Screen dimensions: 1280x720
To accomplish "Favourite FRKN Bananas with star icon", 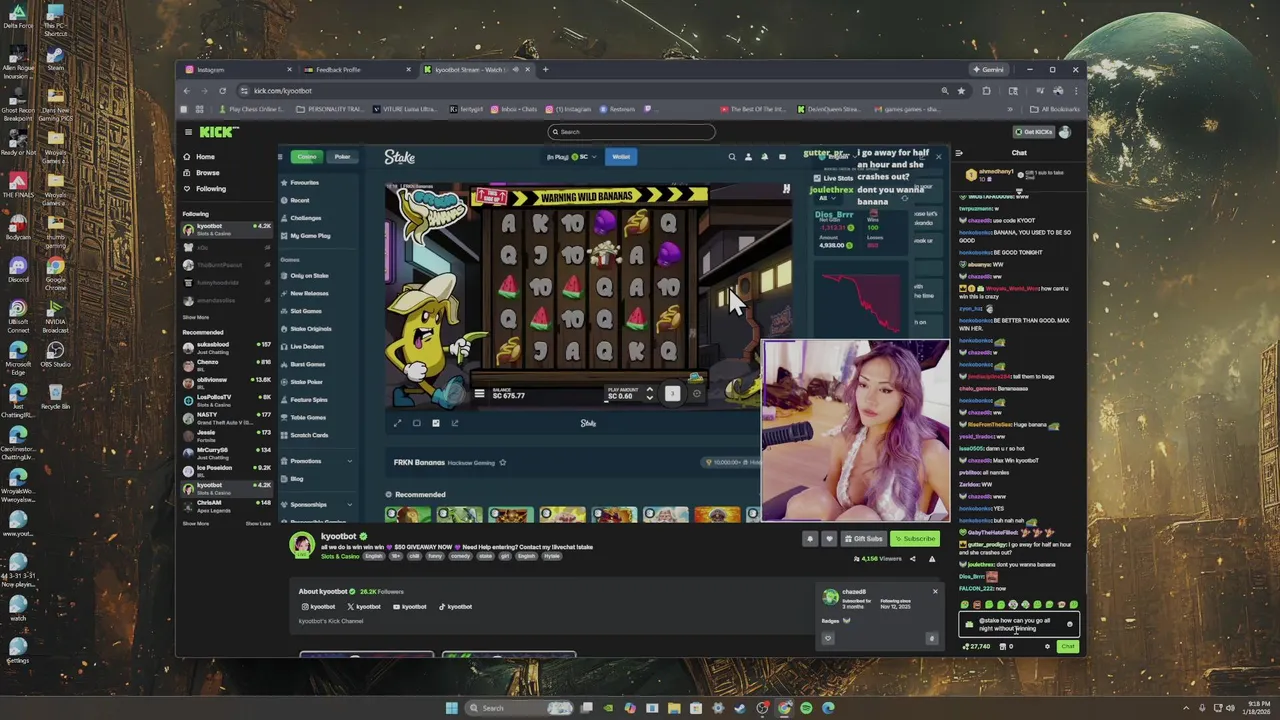I will tap(503, 462).
